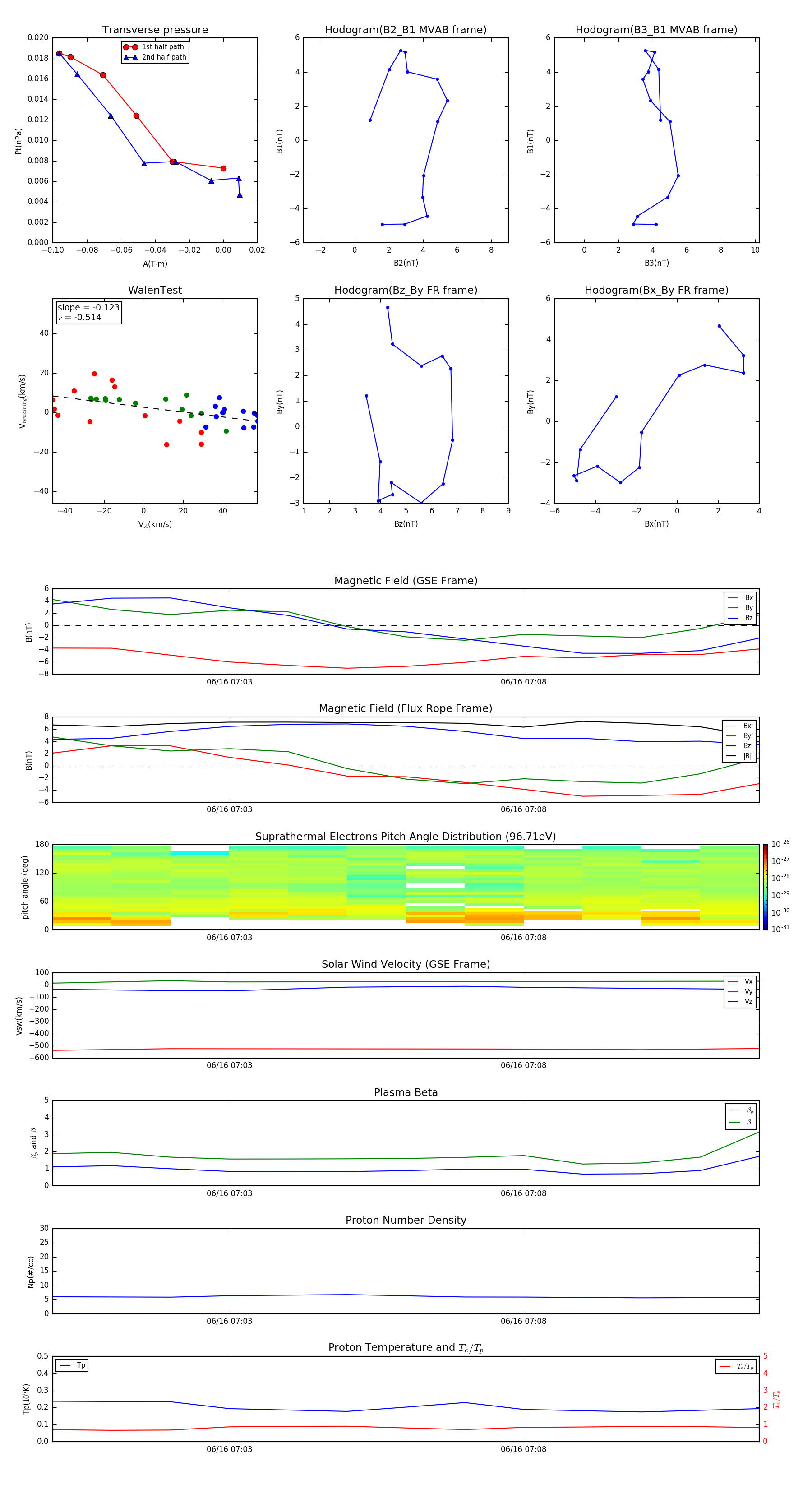Click 'Magnetic Field (GSE Frame)' title
The image size is (812, 1489).
click(x=406, y=581)
